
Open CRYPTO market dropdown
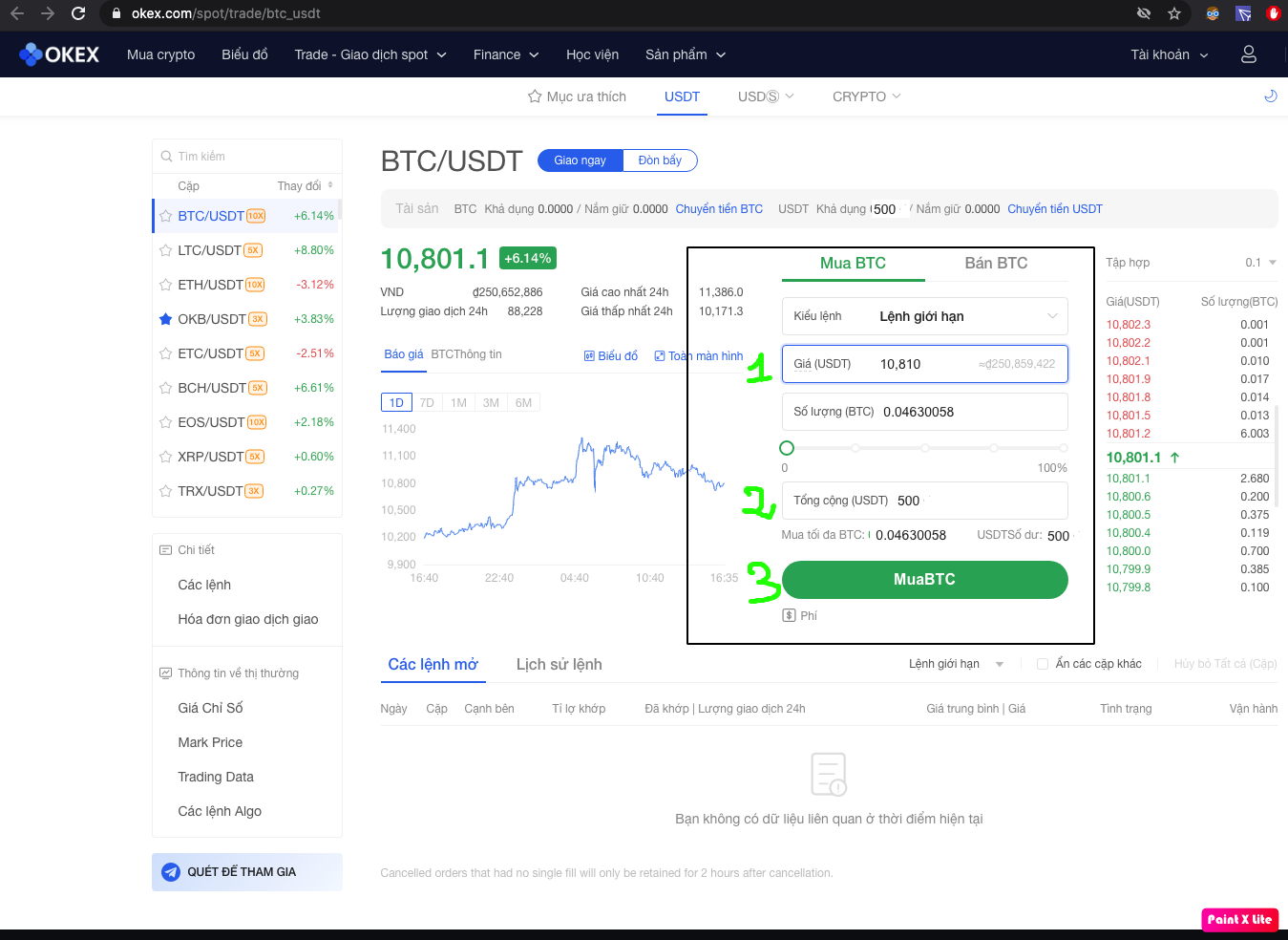pyautogui.click(x=866, y=96)
